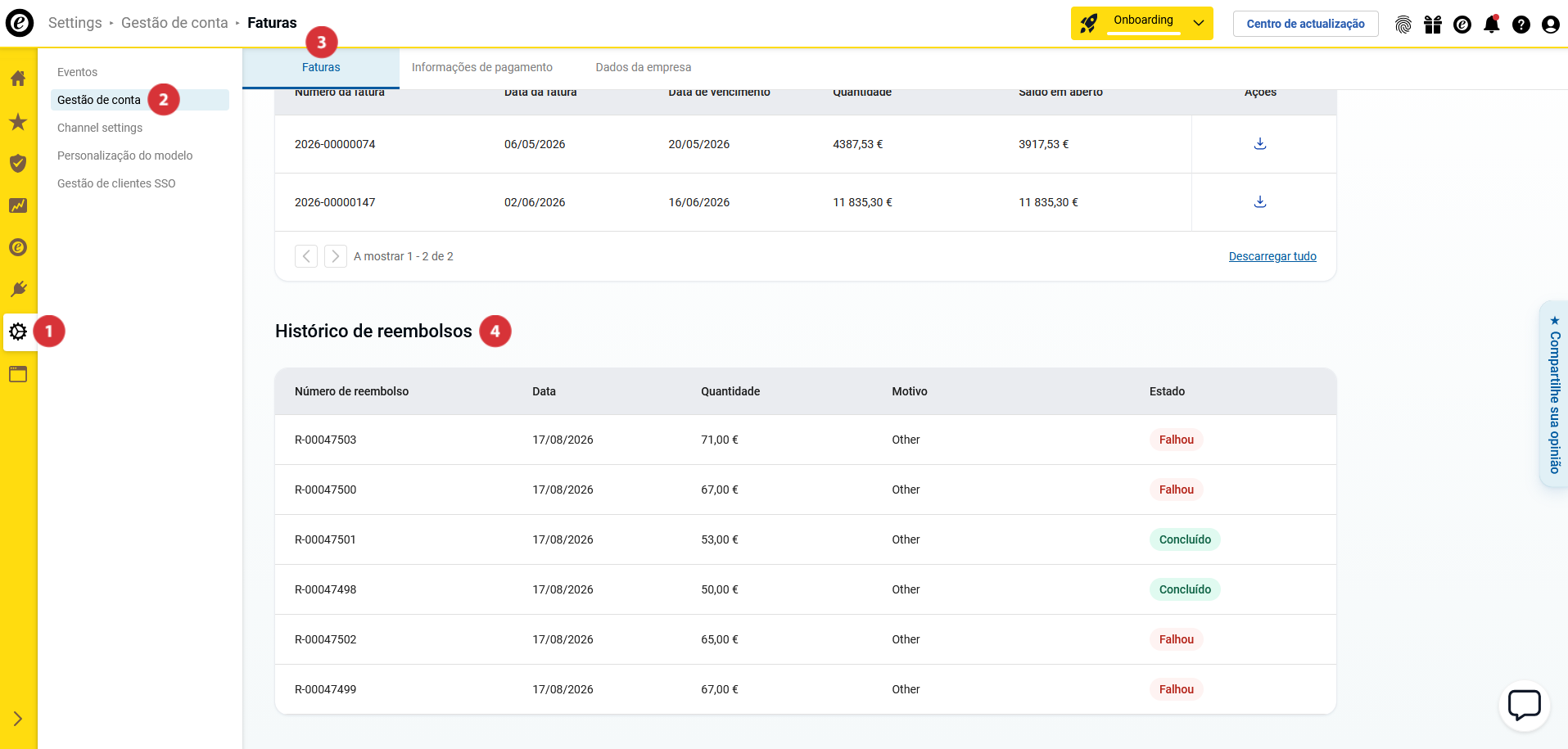1568x749 pixels.
Task: Go to next invoices page
Action: (x=336, y=256)
